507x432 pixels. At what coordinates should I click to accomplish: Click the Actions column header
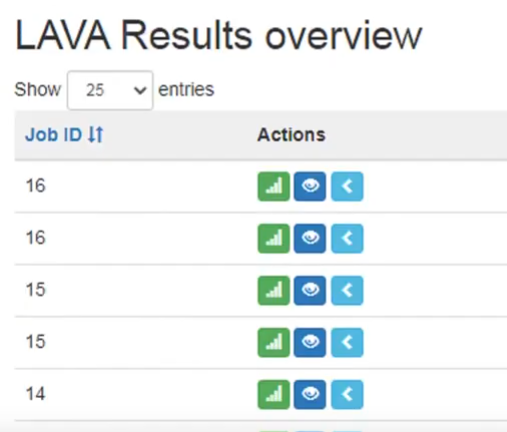(291, 135)
